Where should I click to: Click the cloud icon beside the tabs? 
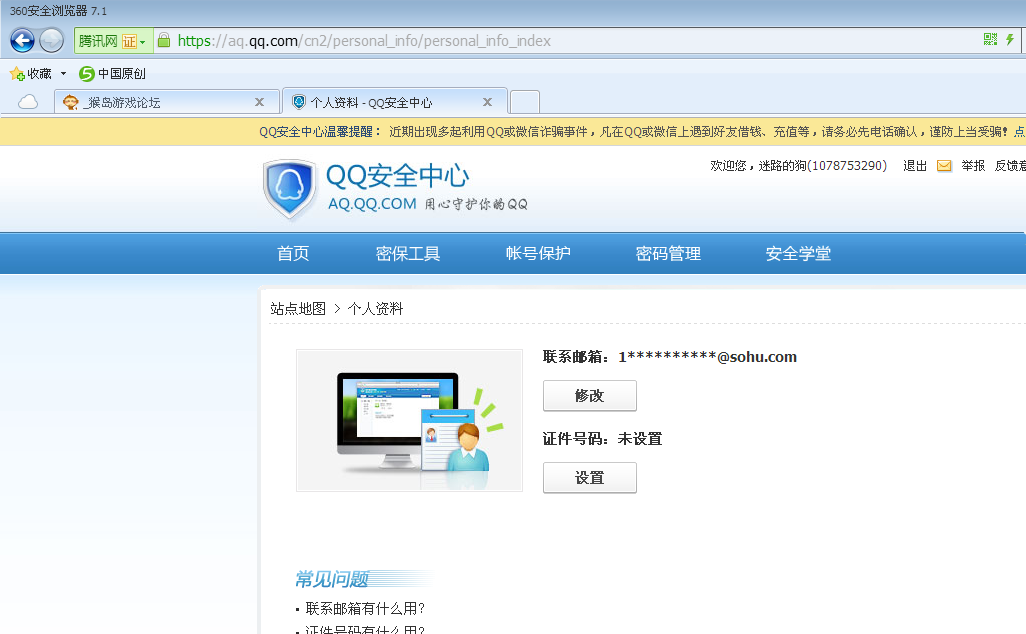[x=27, y=102]
